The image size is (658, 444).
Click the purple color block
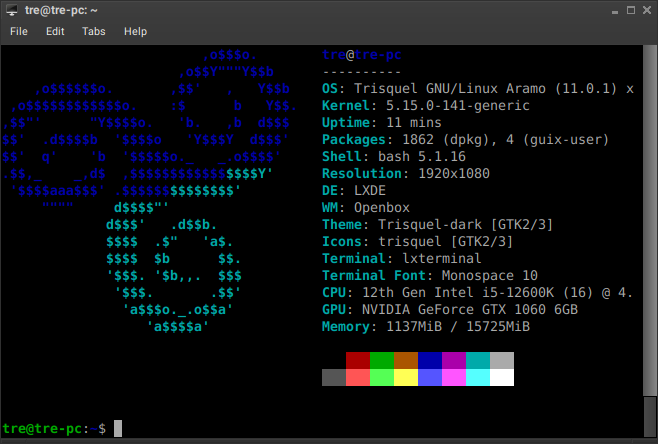pyautogui.click(x=454, y=360)
